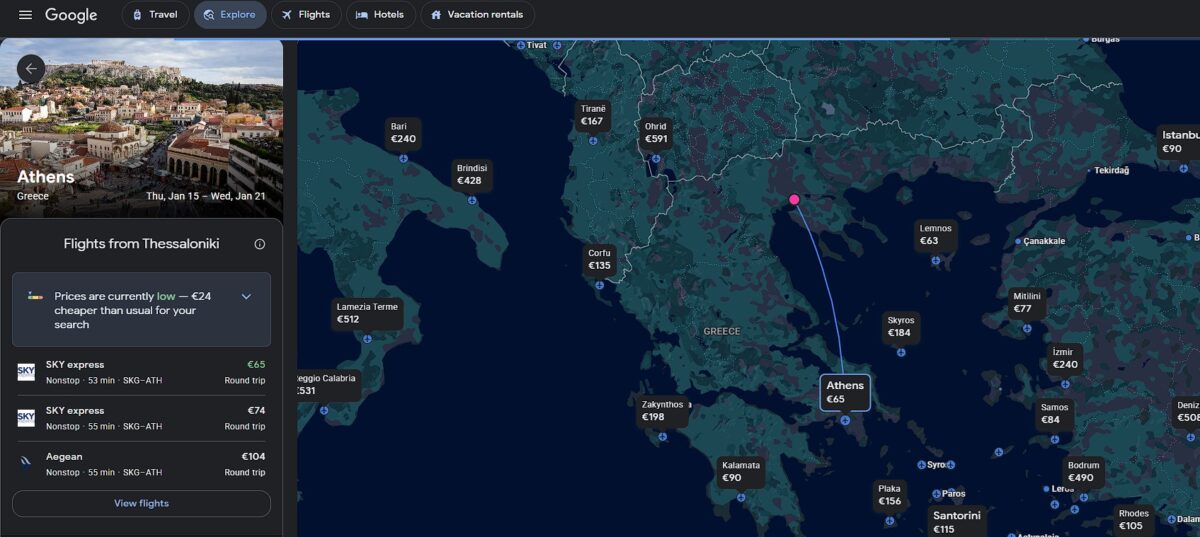Viewport: 1200px width, 537px height.
Task: Click the View flights button
Action: (x=141, y=503)
